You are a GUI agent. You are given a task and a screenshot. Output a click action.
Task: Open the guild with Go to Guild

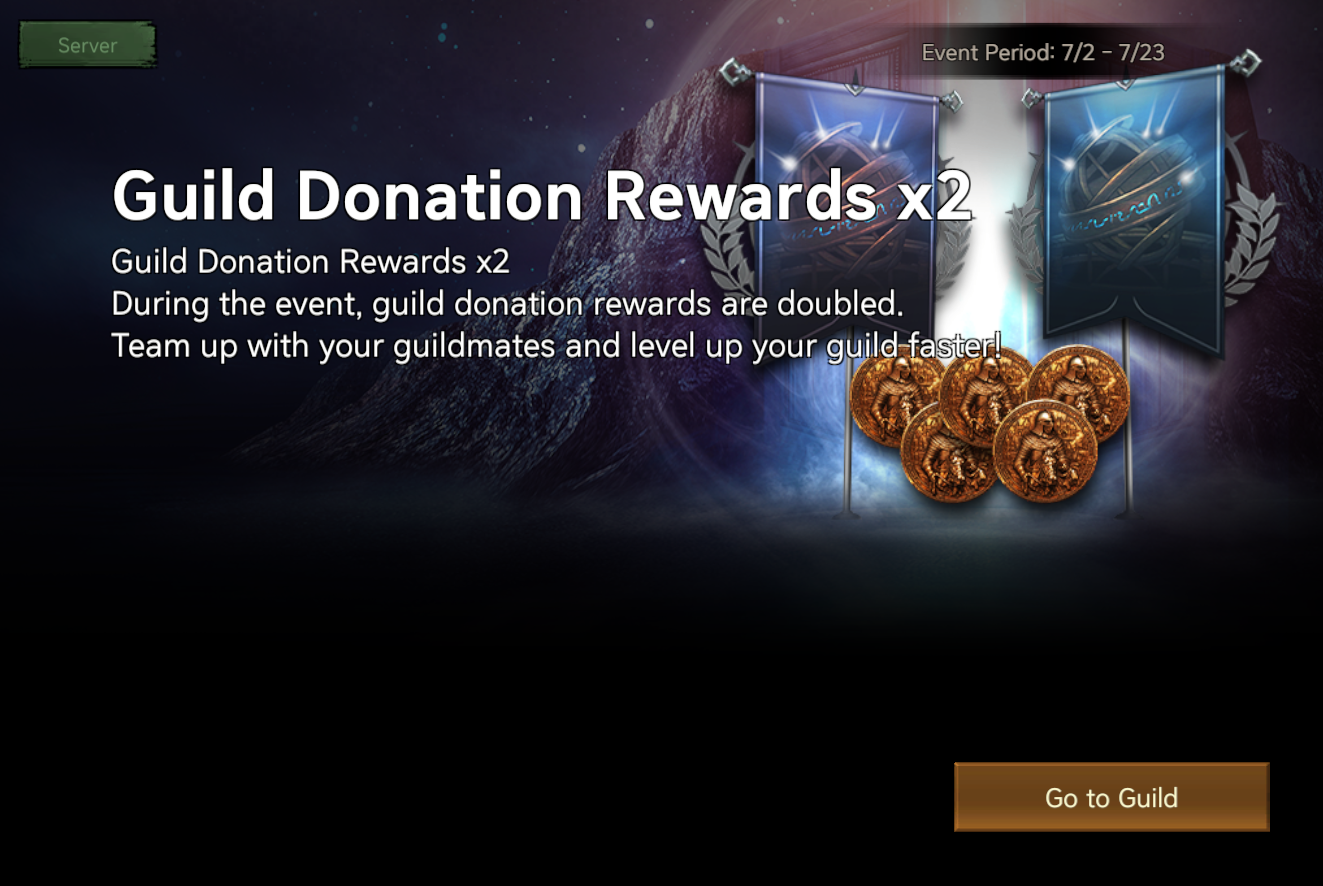coord(1111,797)
